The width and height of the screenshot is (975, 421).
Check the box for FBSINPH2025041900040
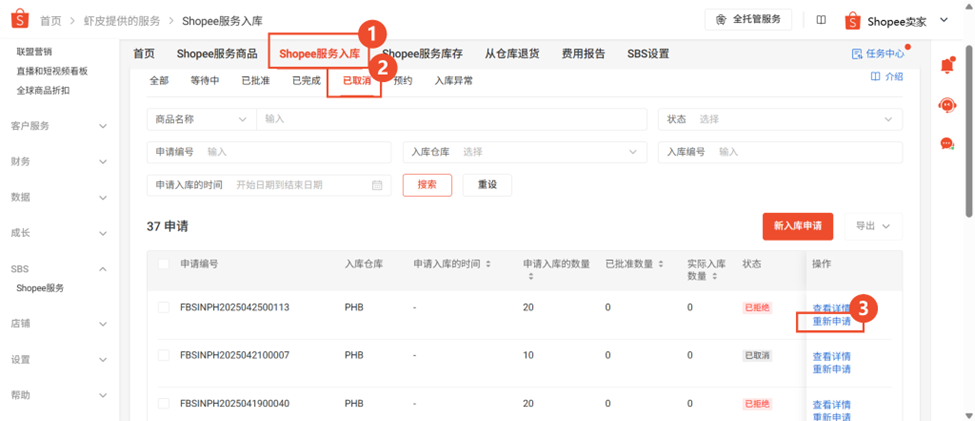(164, 403)
